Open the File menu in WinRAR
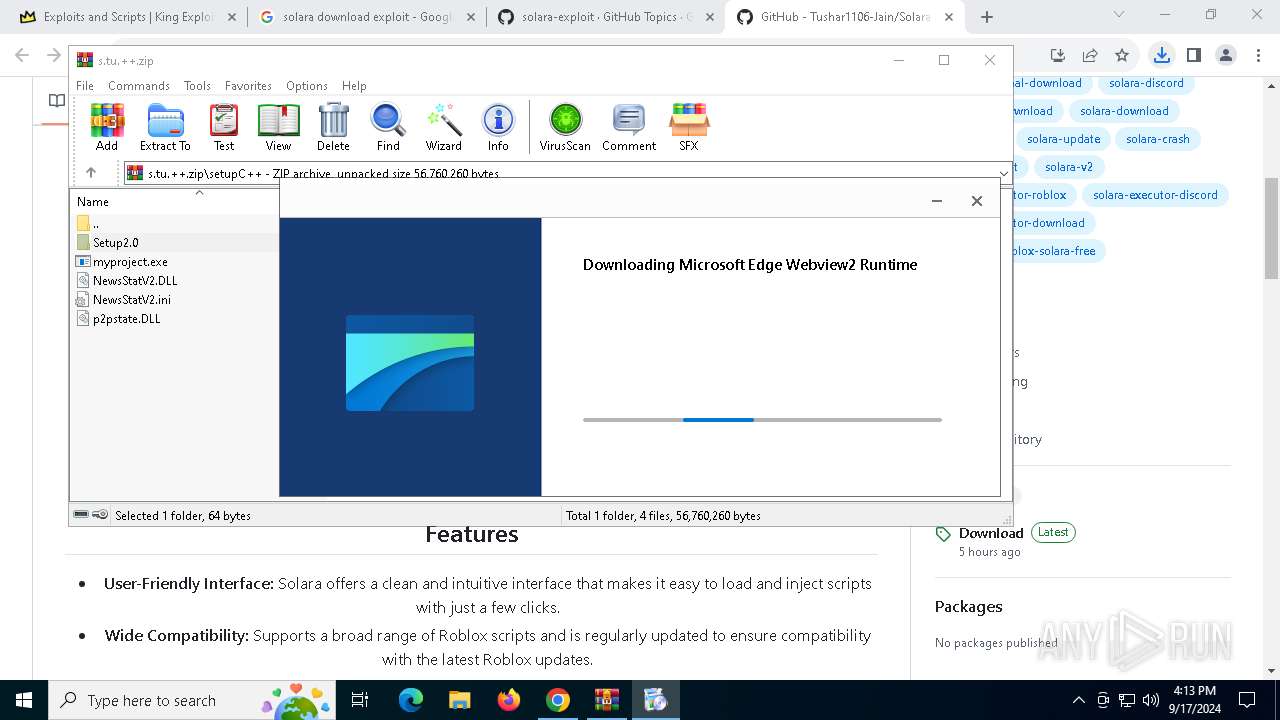Screen dimensions: 1280x720 (85, 86)
